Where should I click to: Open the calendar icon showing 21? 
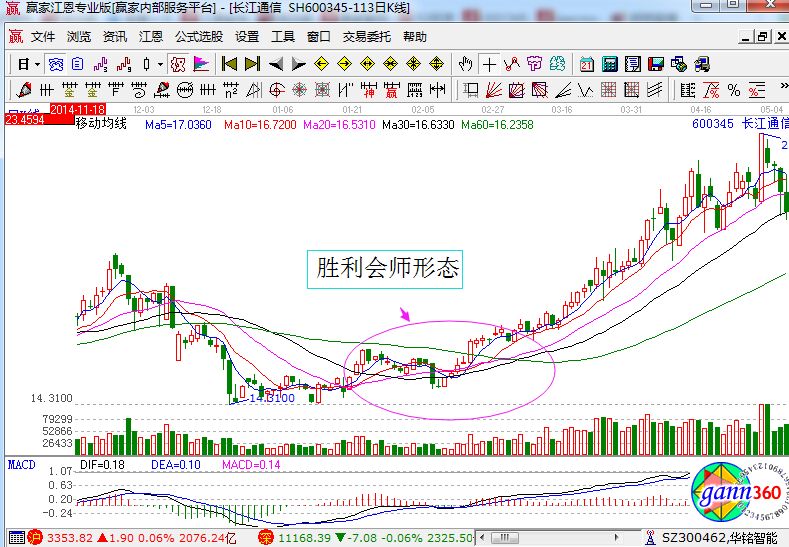[587, 64]
